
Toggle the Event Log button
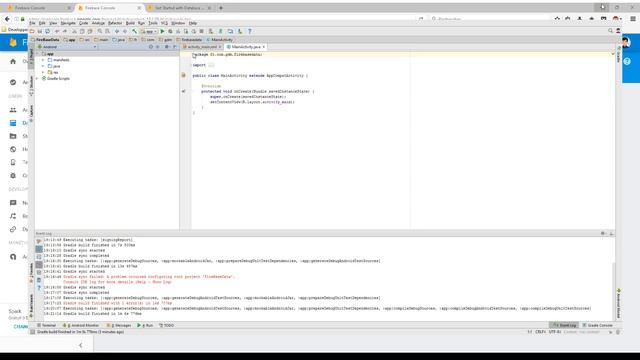(x=564, y=325)
